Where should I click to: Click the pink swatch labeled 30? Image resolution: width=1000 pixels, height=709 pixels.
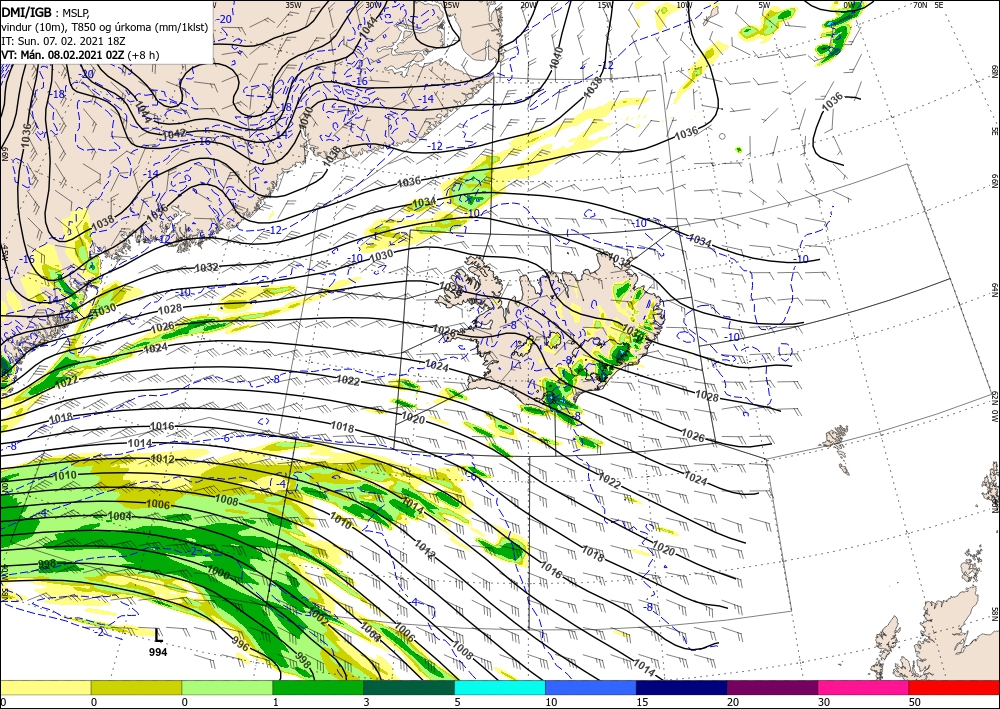tap(864, 688)
